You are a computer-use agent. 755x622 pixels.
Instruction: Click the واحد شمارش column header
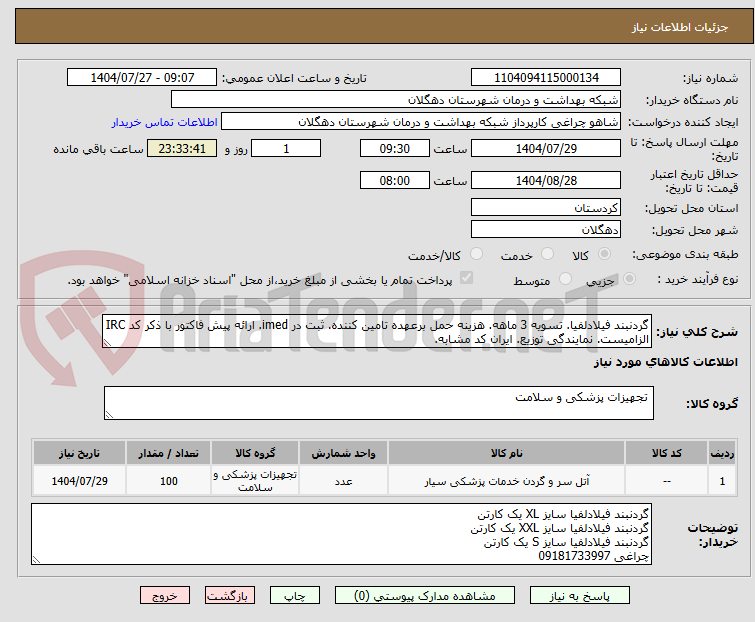[343, 453]
